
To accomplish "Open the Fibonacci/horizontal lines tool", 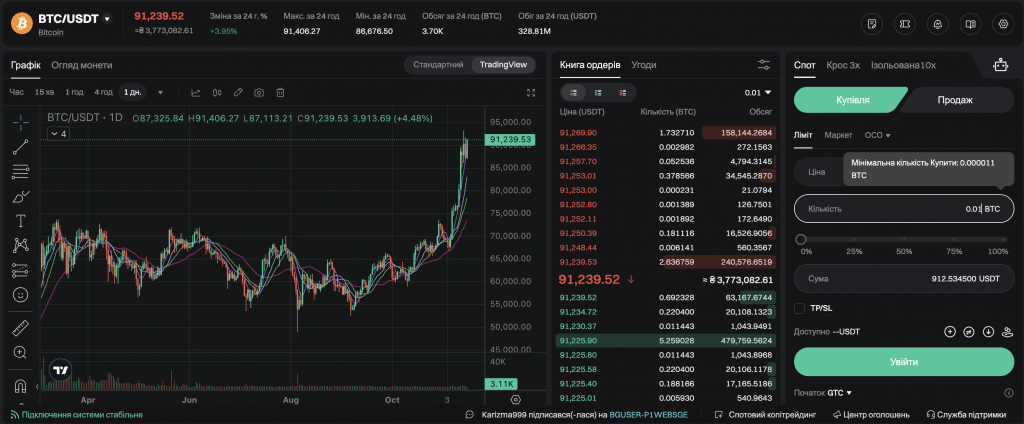I will pos(20,172).
